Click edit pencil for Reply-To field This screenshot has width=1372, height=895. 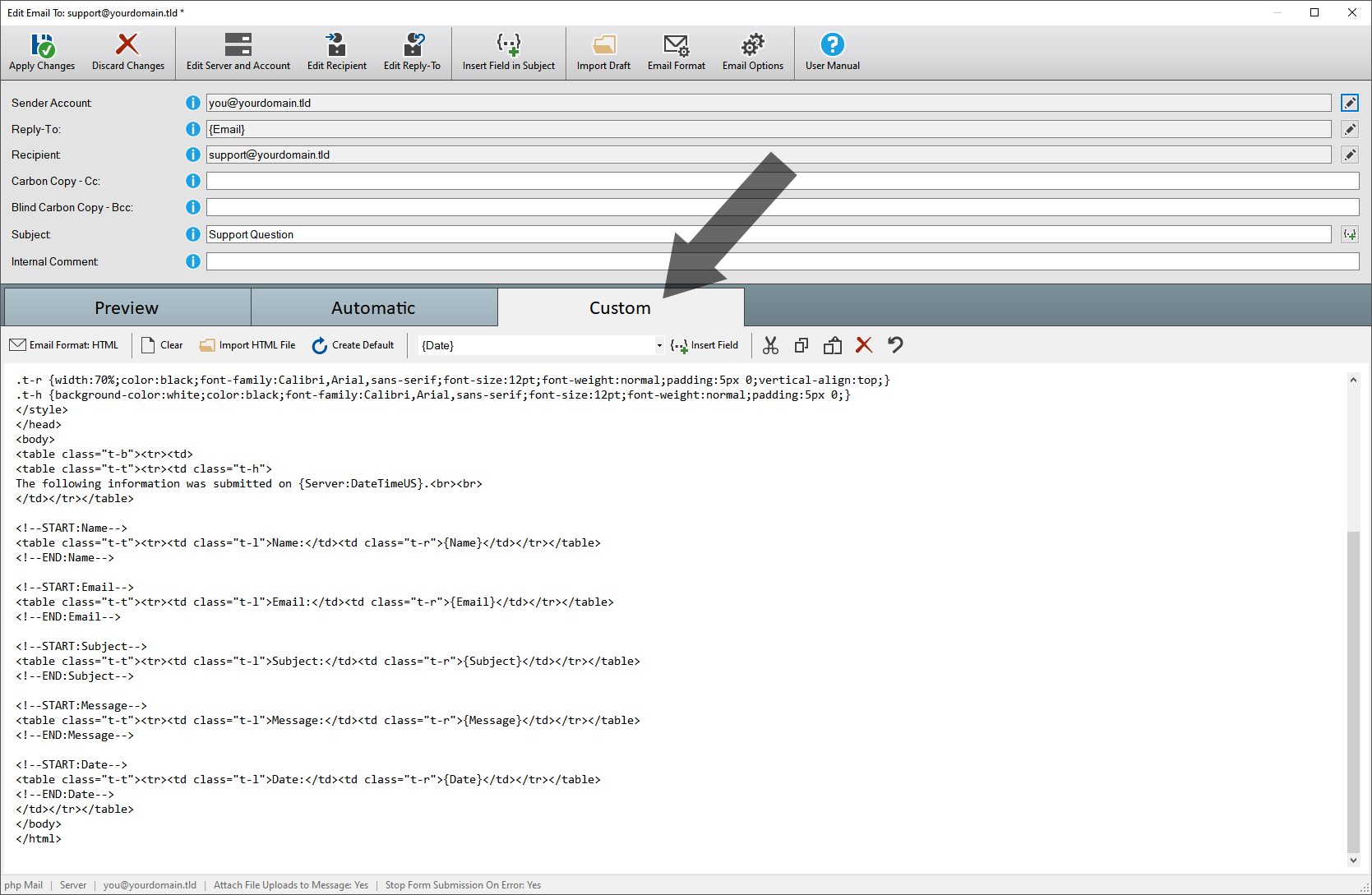pos(1350,129)
